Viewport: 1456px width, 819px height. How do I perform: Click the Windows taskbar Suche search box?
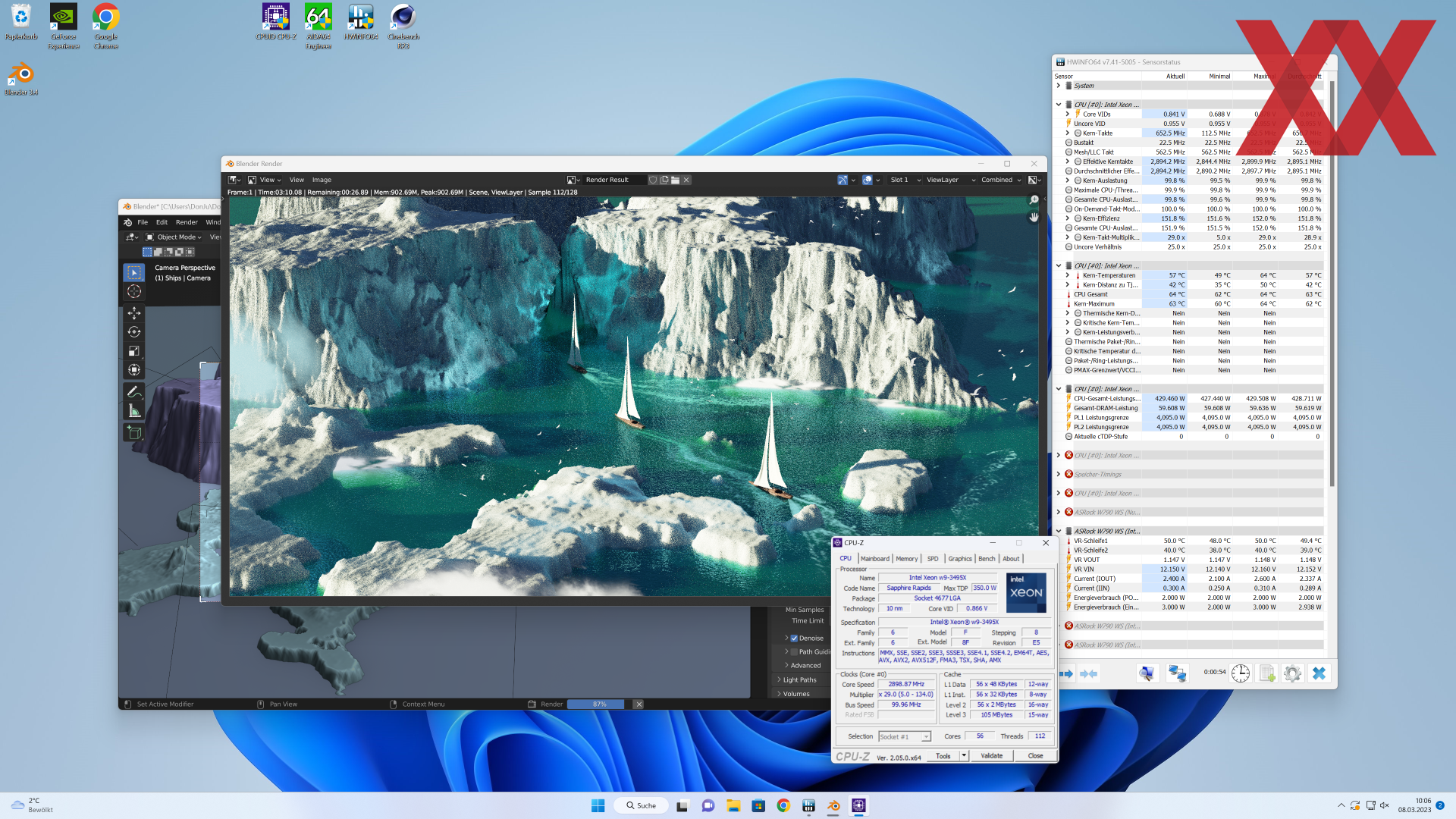642,805
